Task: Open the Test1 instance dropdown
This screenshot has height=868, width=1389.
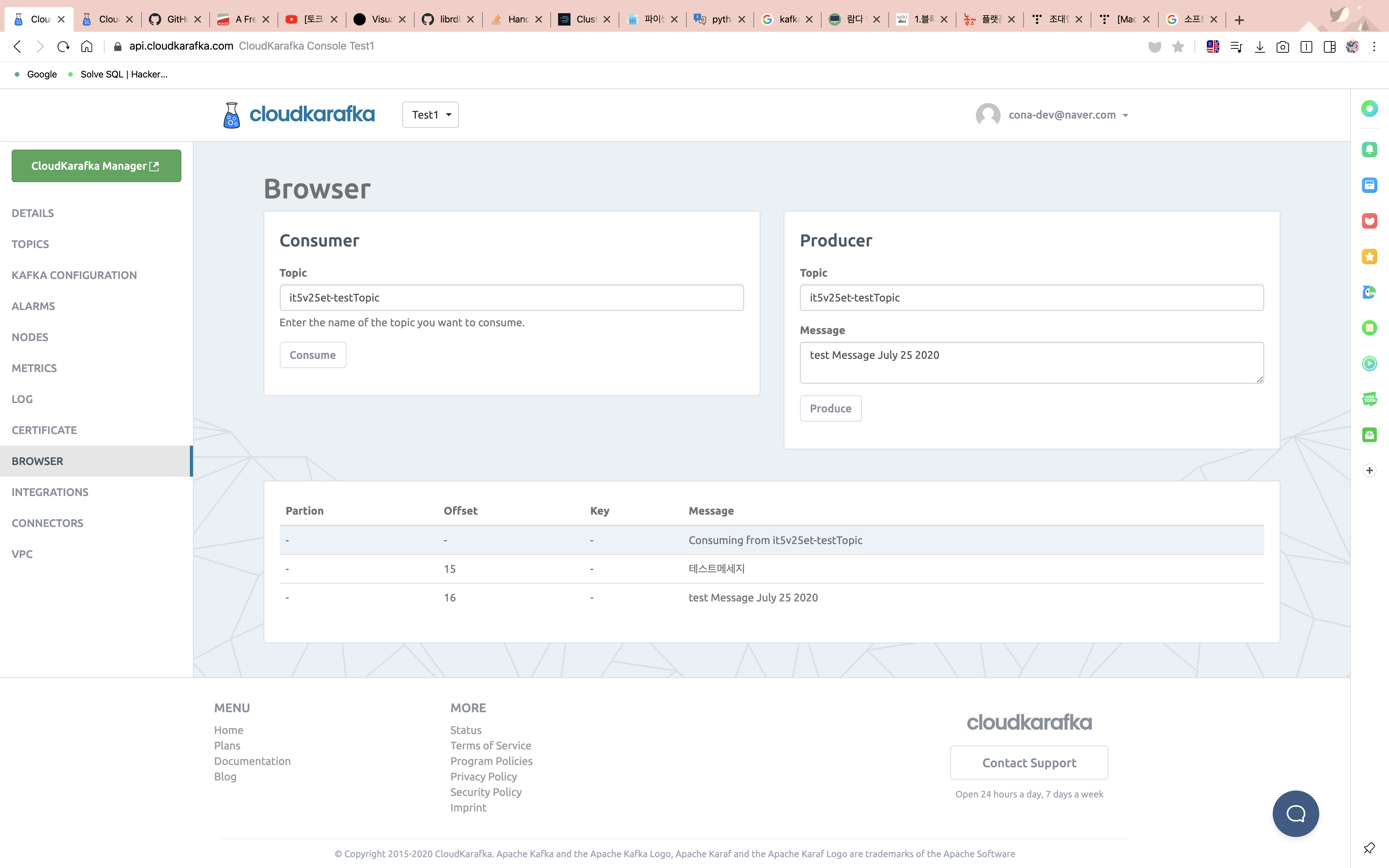Action: click(431, 115)
